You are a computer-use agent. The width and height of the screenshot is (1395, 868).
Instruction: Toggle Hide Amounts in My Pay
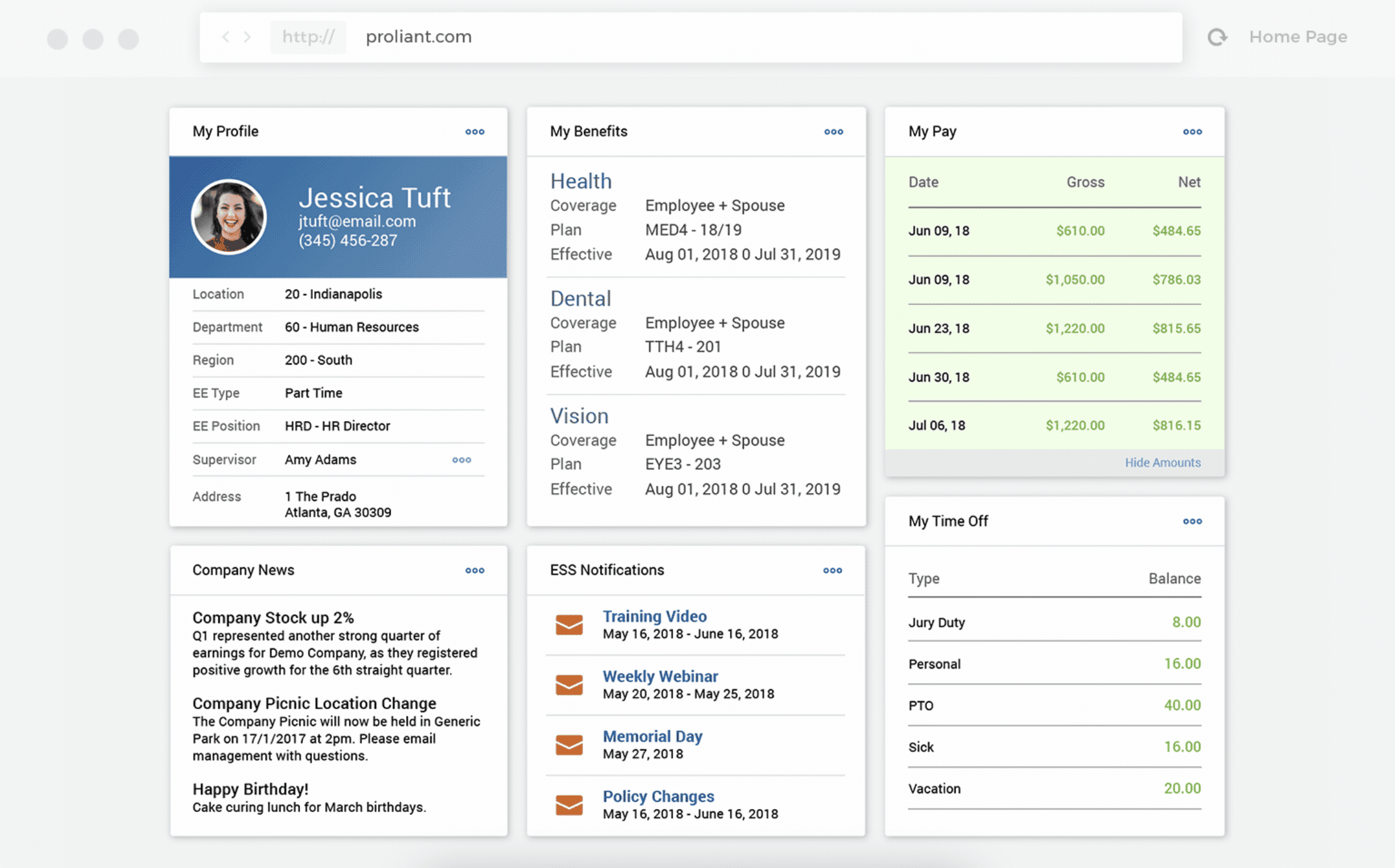tap(1162, 463)
